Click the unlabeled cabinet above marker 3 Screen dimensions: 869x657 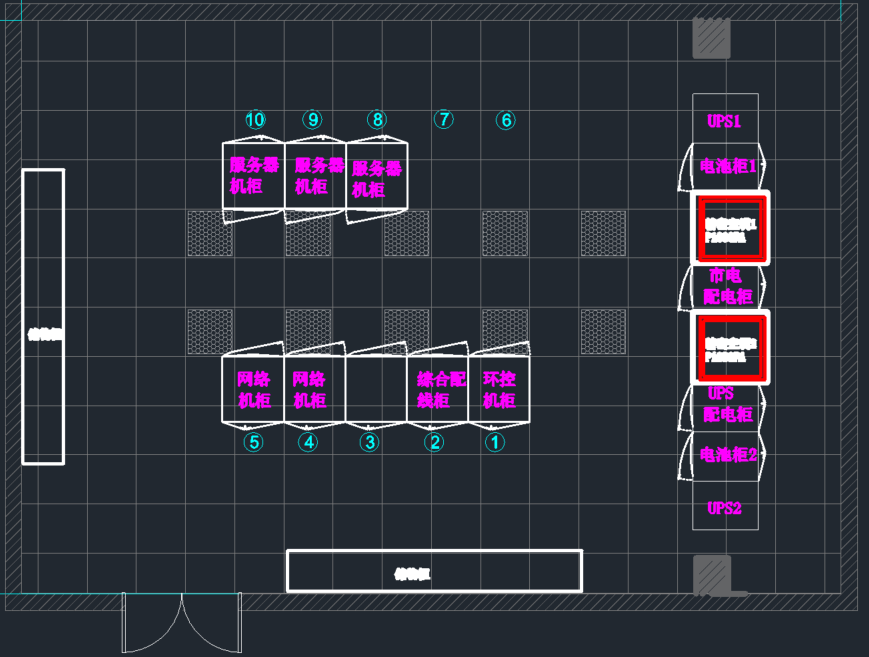375,390
